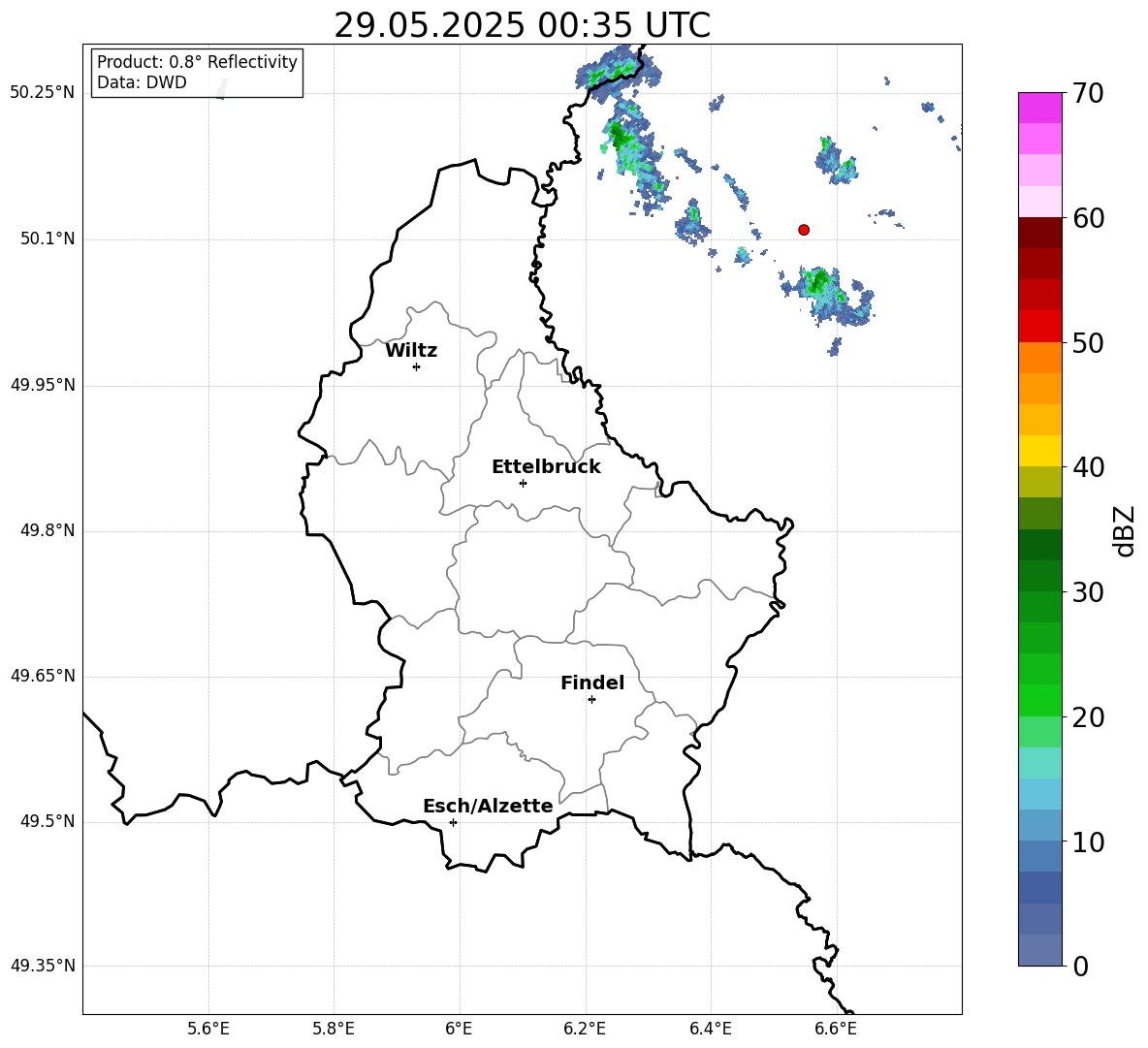Click the magenta top colorbar segment

[x=1040, y=108]
